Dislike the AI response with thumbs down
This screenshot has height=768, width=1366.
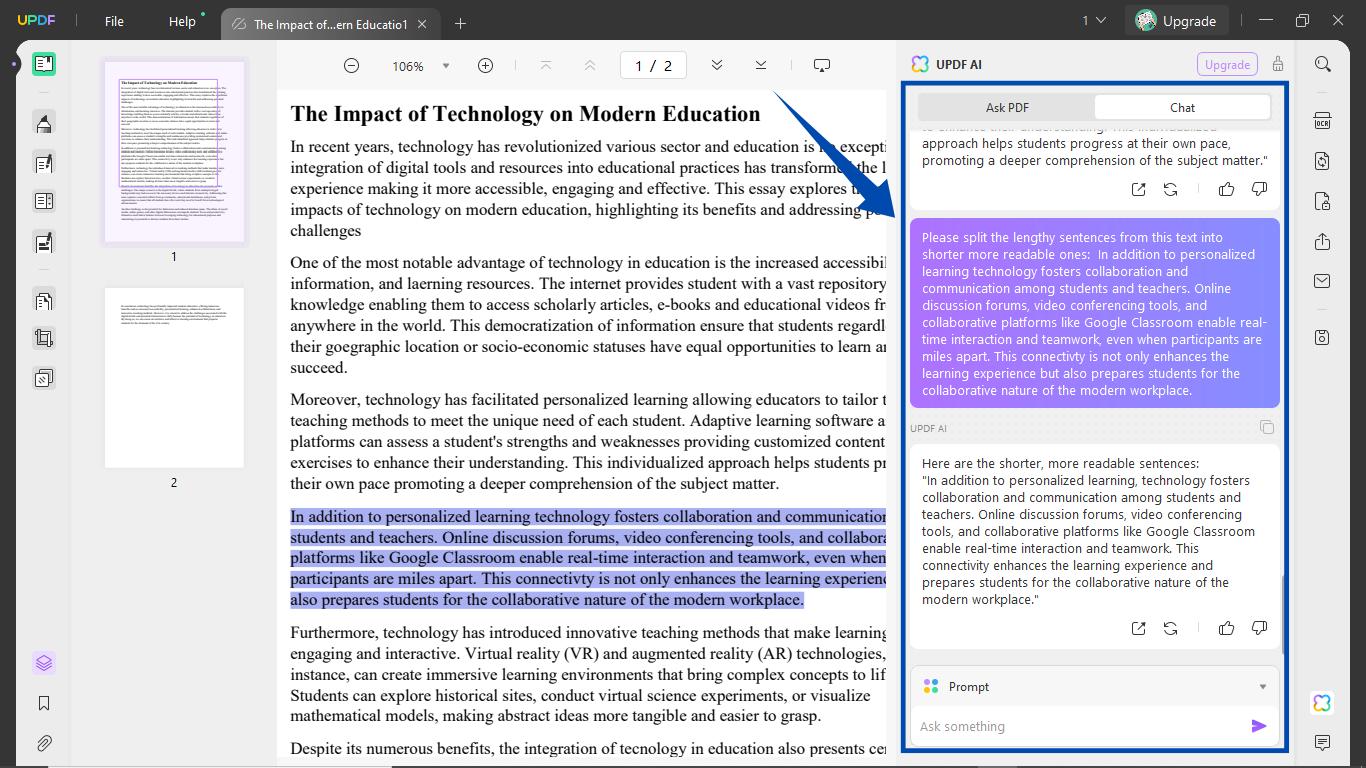point(1259,628)
